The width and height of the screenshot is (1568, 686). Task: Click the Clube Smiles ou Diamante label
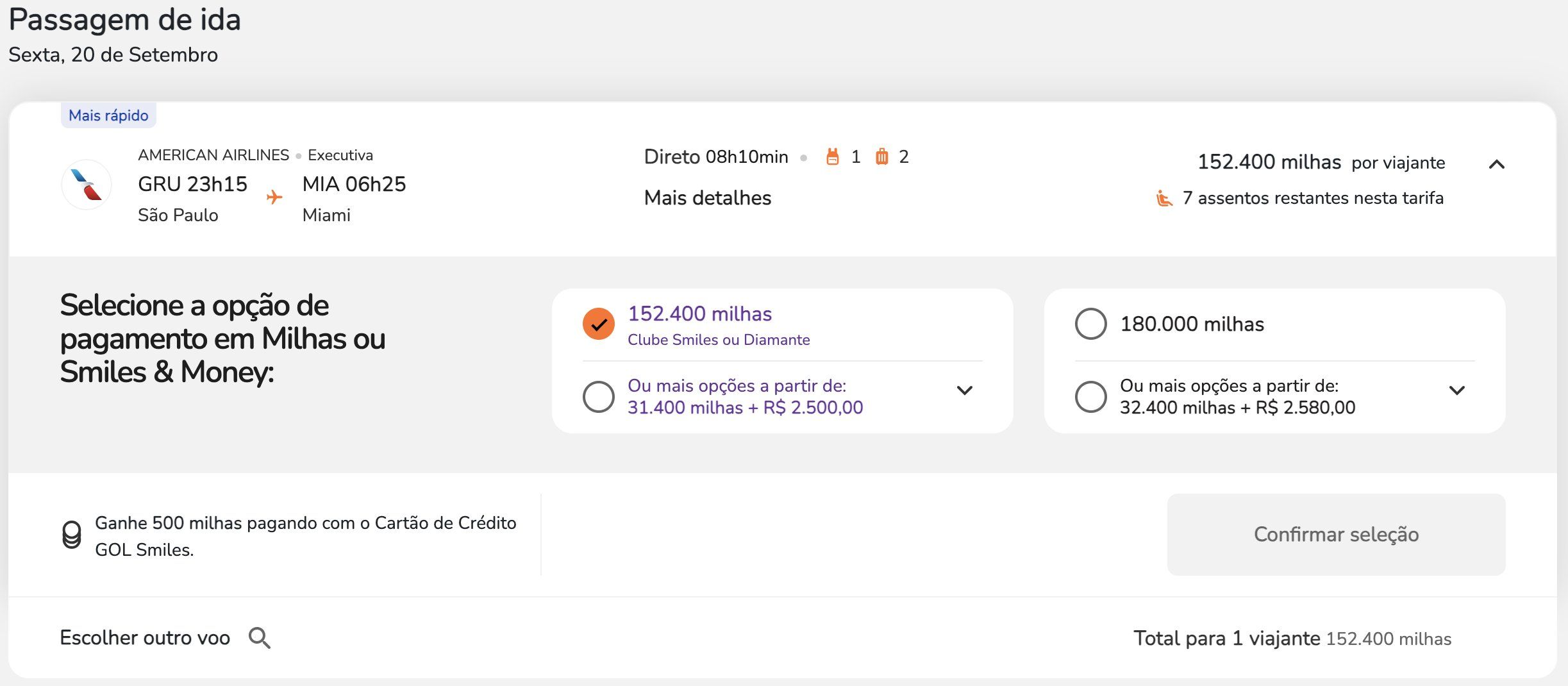(x=719, y=340)
